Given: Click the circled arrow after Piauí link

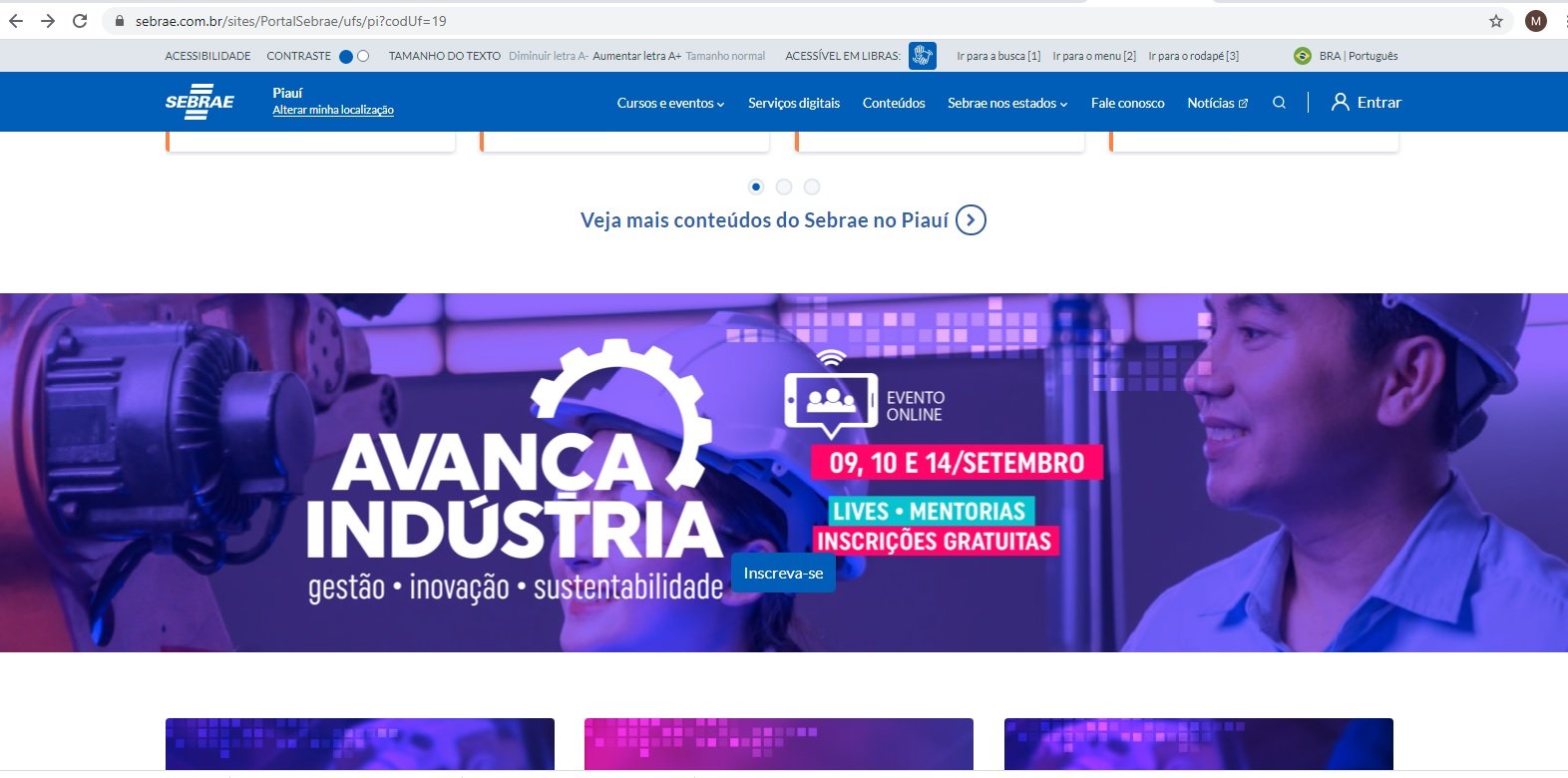Looking at the screenshot, I should [971, 219].
